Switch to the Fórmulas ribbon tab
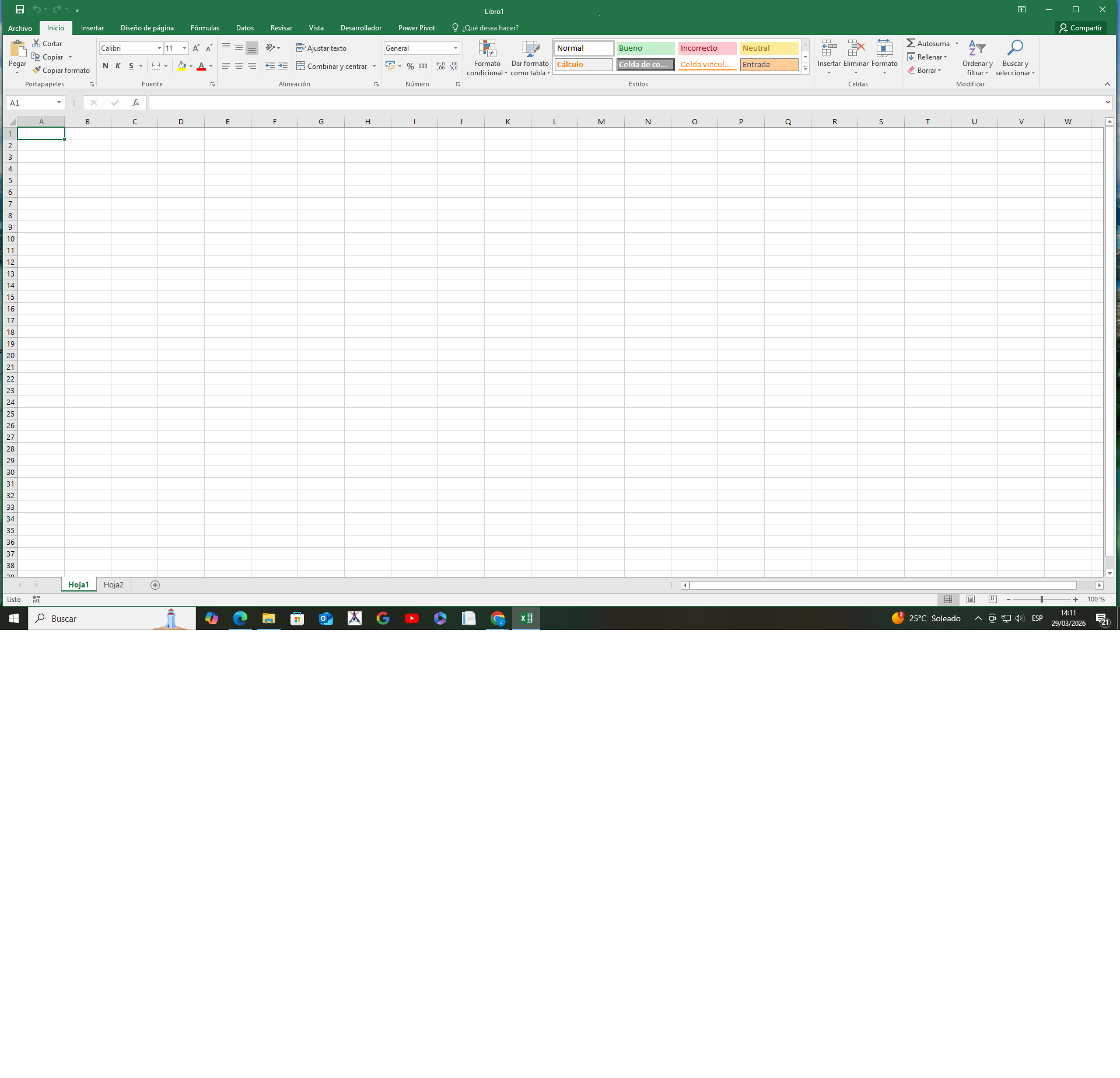 coord(205,27)
